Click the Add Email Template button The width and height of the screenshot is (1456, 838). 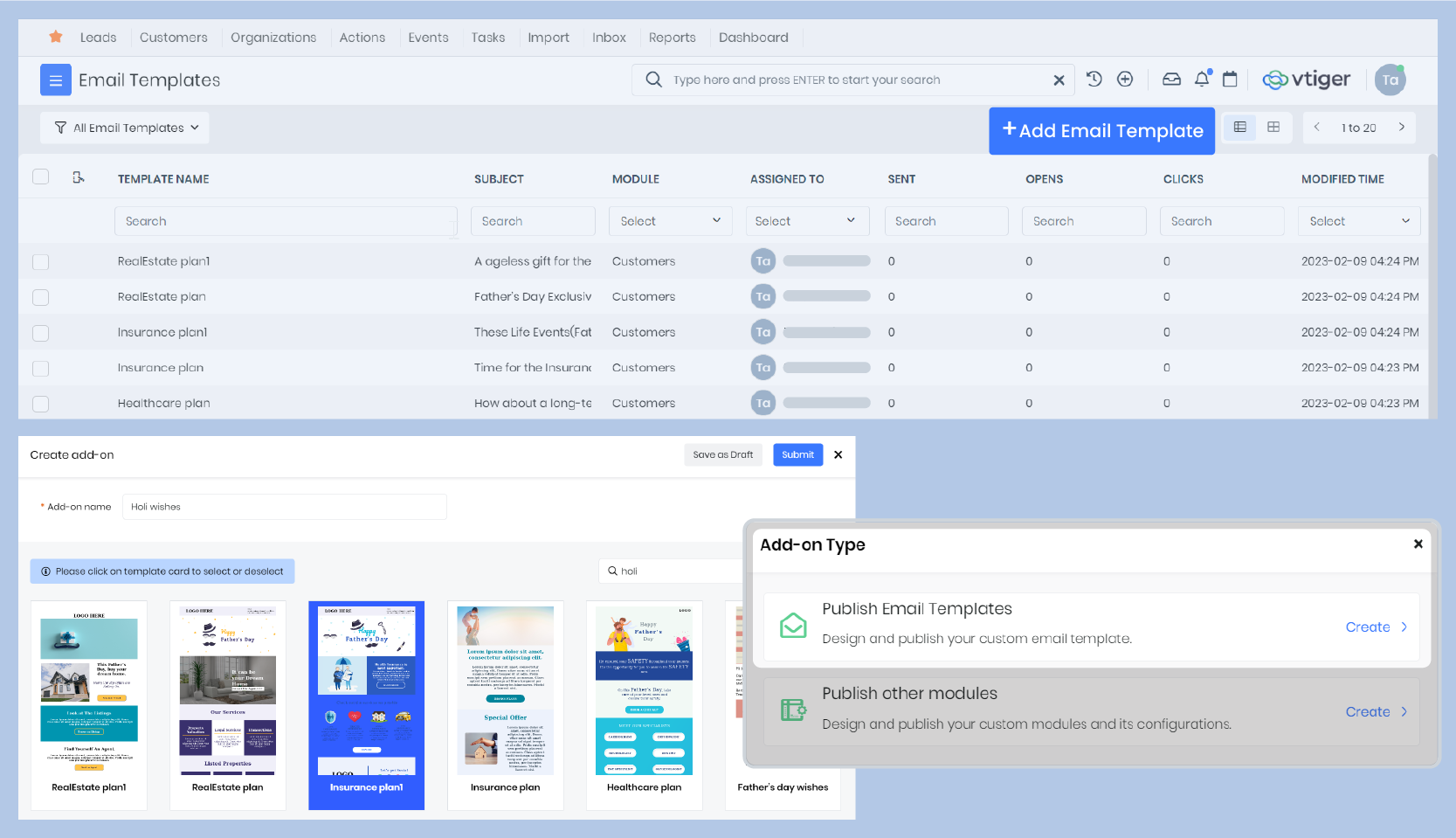pos(1101,131)
